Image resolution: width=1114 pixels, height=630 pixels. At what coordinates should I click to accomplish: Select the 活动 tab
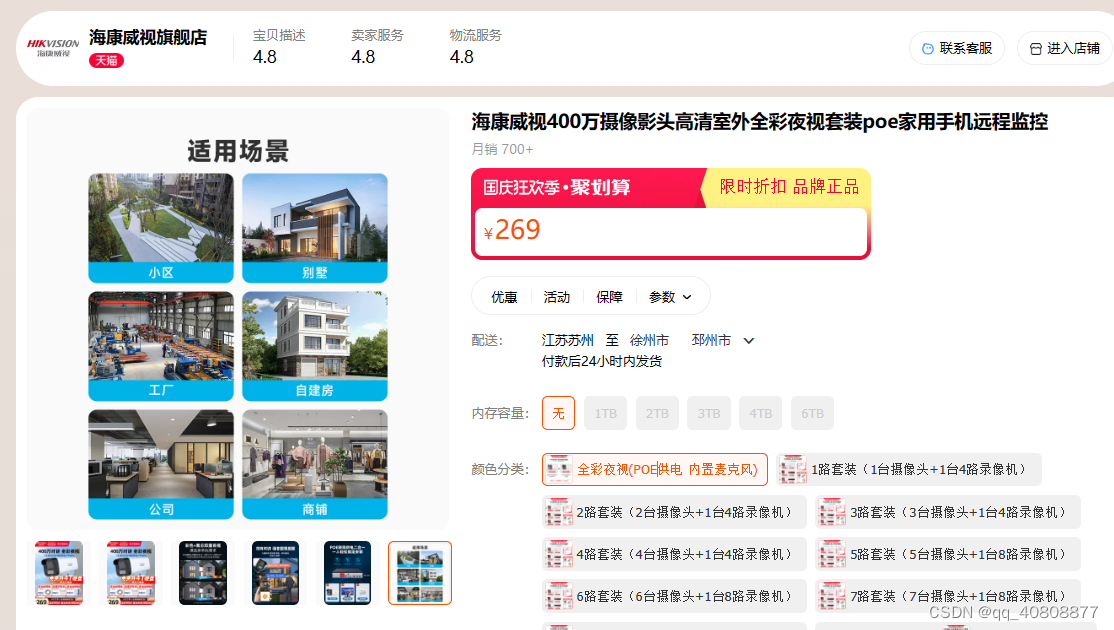(x=557, y=297)
